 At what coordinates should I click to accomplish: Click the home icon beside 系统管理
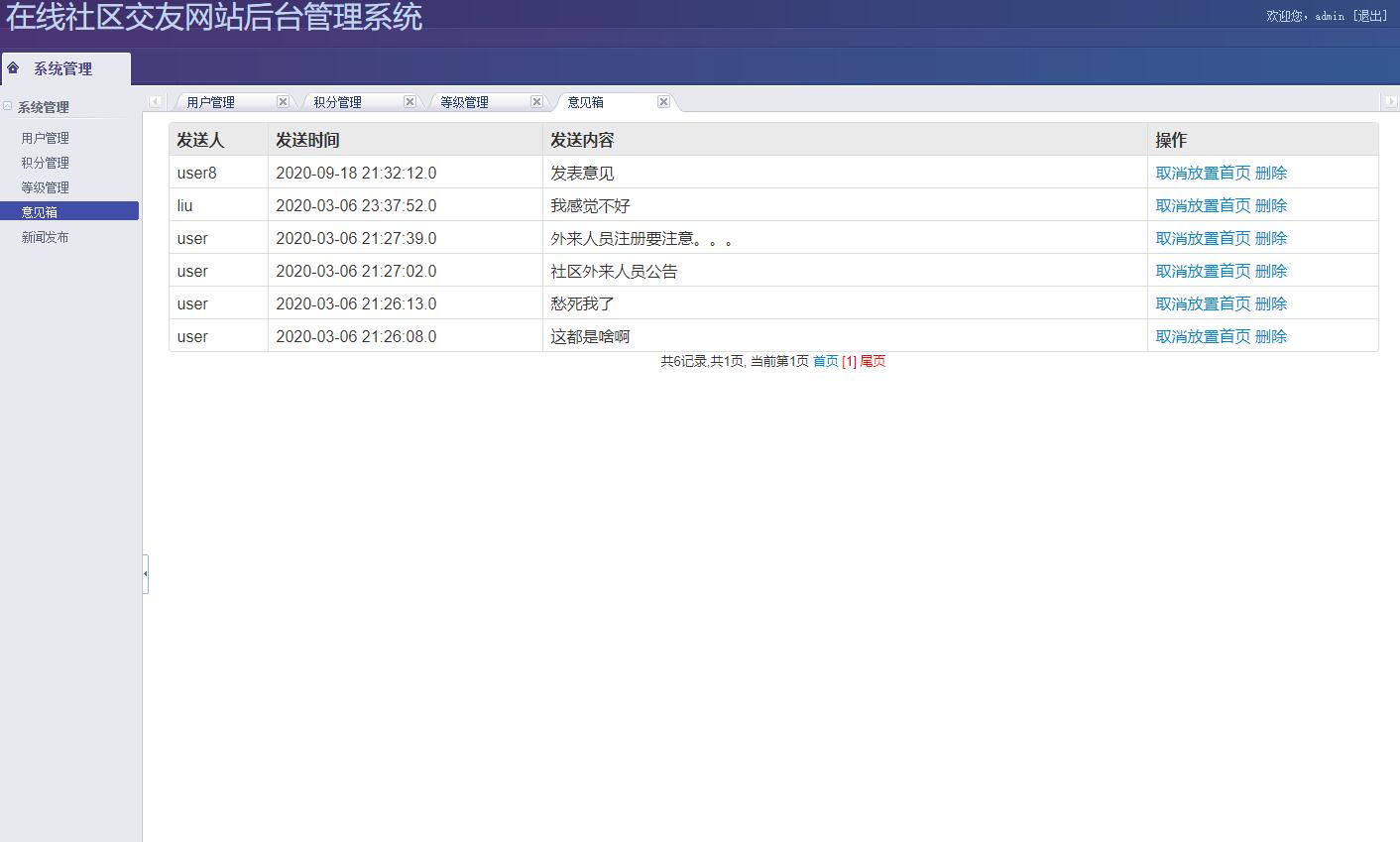[x=13, y=67]
